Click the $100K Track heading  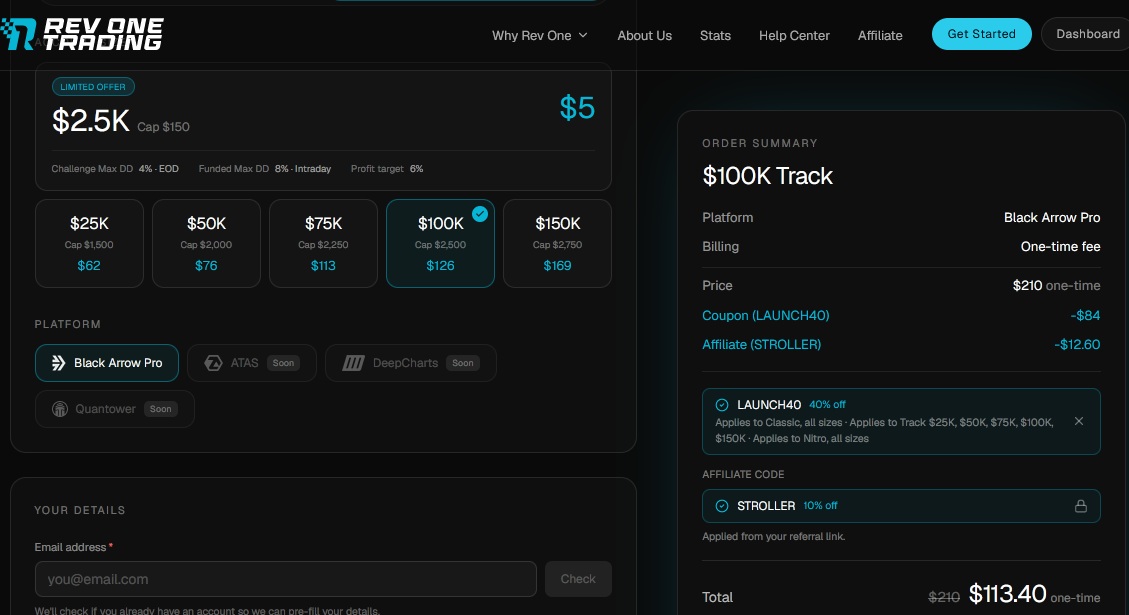pyautogui.click(x=768, y=176)
